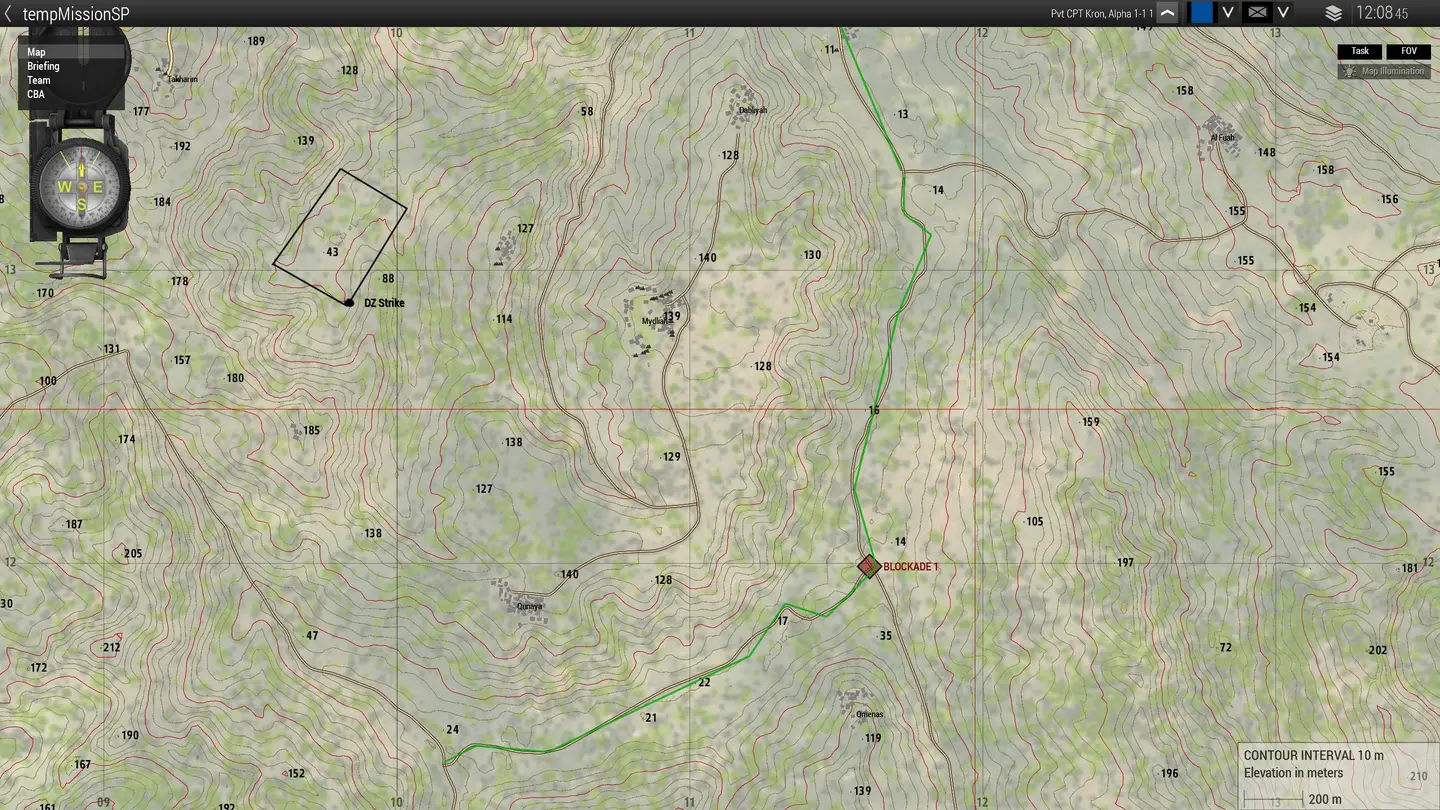This screenshot has height=810, width=1440.
Task: Collapse the player name panel with up chevron
Action: [x=1167, y=13]
